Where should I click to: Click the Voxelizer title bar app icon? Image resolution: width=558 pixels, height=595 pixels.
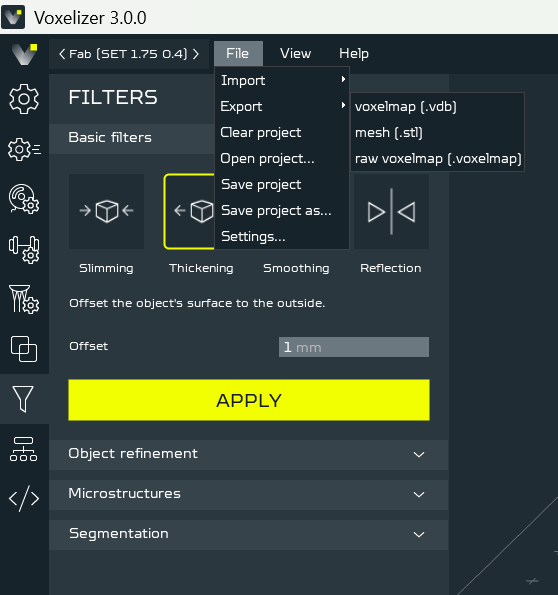(13, 17)
